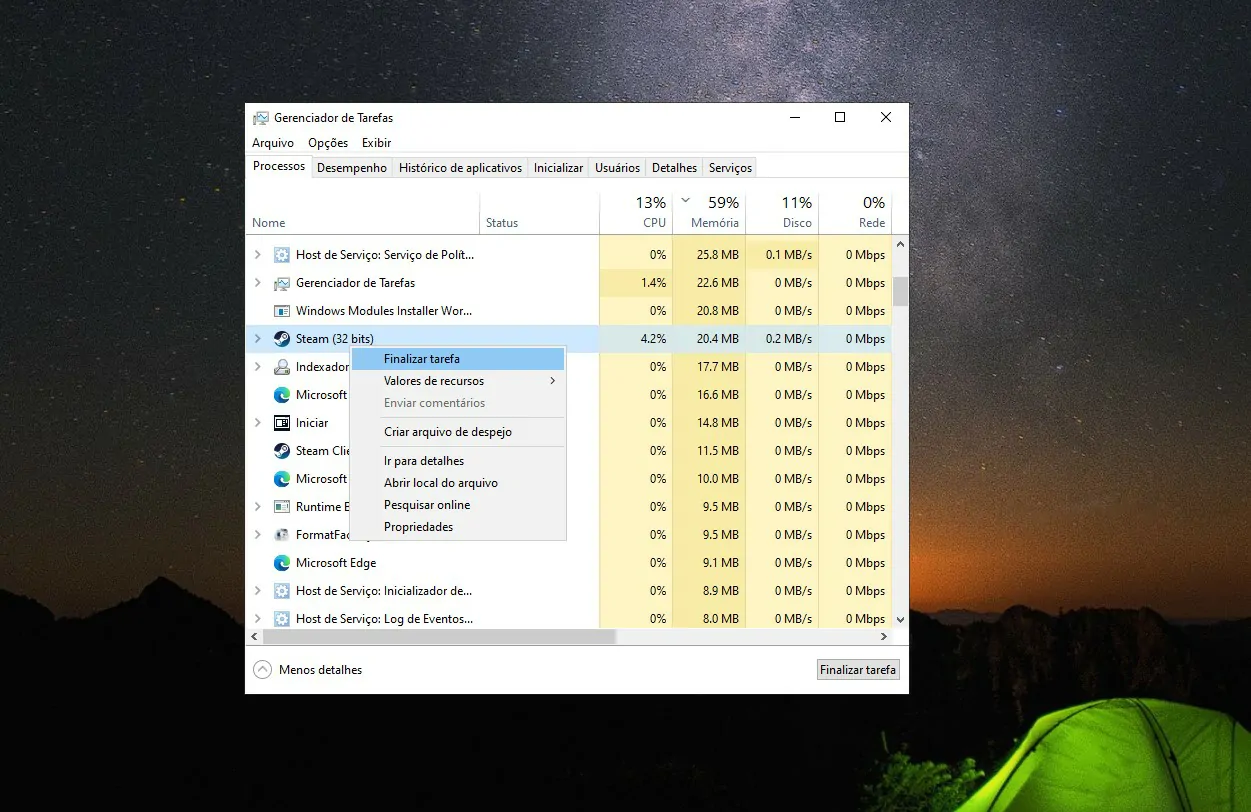This screenshot has width=1251, height=812.
Task: Sort by the Nome column header
Action: click(362, 212)
